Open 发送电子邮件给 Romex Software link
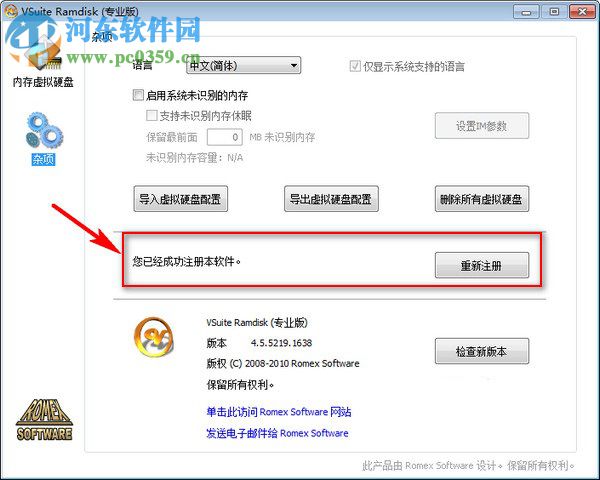 (277, 433)
